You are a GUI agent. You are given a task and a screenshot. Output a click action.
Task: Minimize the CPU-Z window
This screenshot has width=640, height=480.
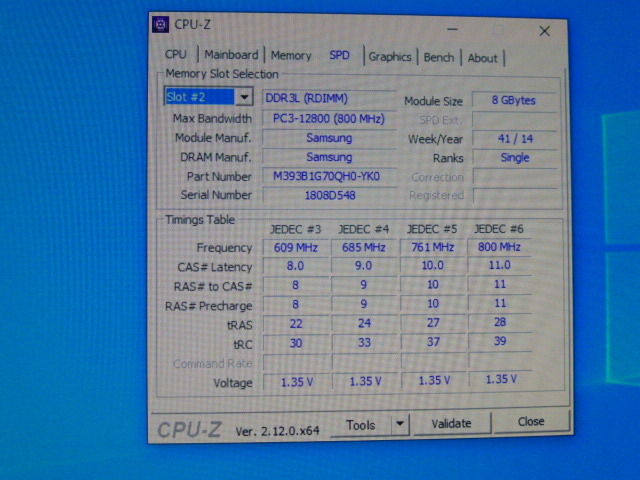click(x=452, y=29)
